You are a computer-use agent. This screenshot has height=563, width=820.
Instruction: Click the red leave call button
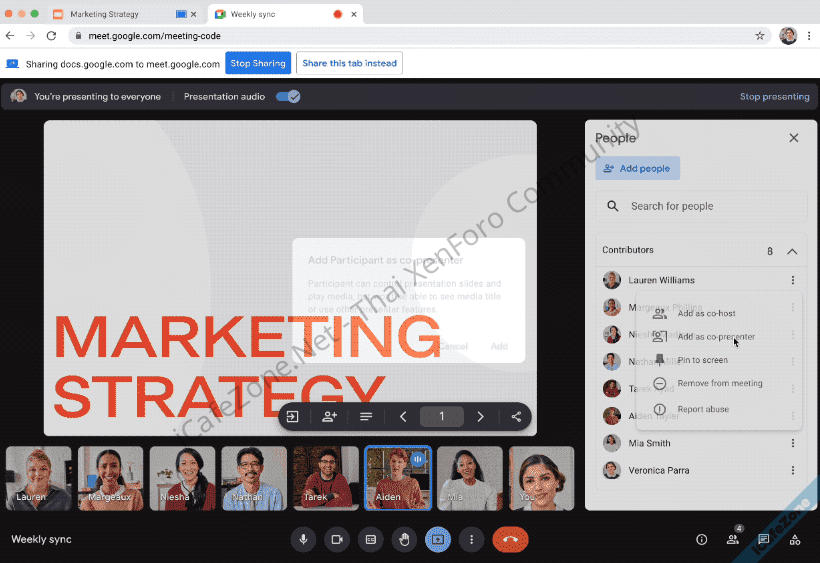pos(510,539)
